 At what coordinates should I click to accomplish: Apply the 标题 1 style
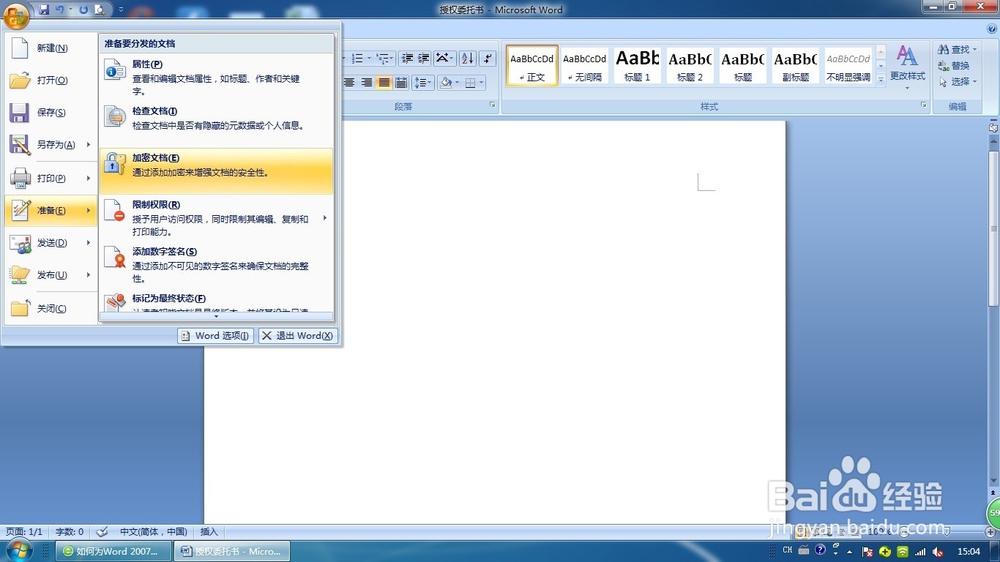(x=637, y=66)
